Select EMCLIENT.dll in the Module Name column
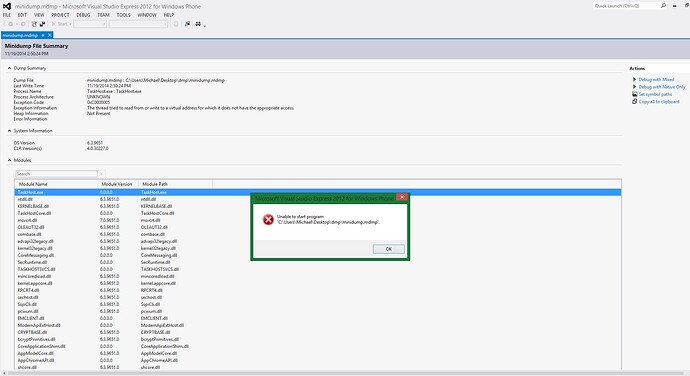 point(31,318)
